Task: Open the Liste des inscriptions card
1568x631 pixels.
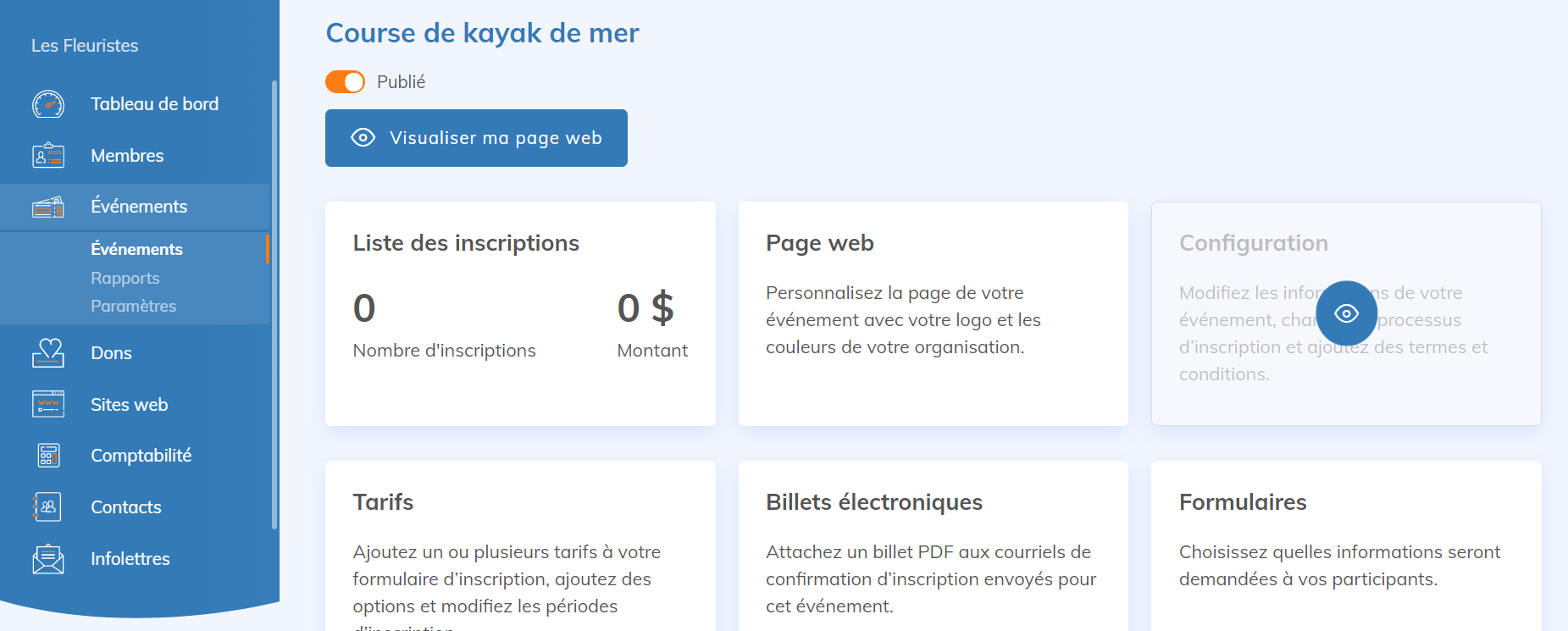Action: click(x=520, y=313)
